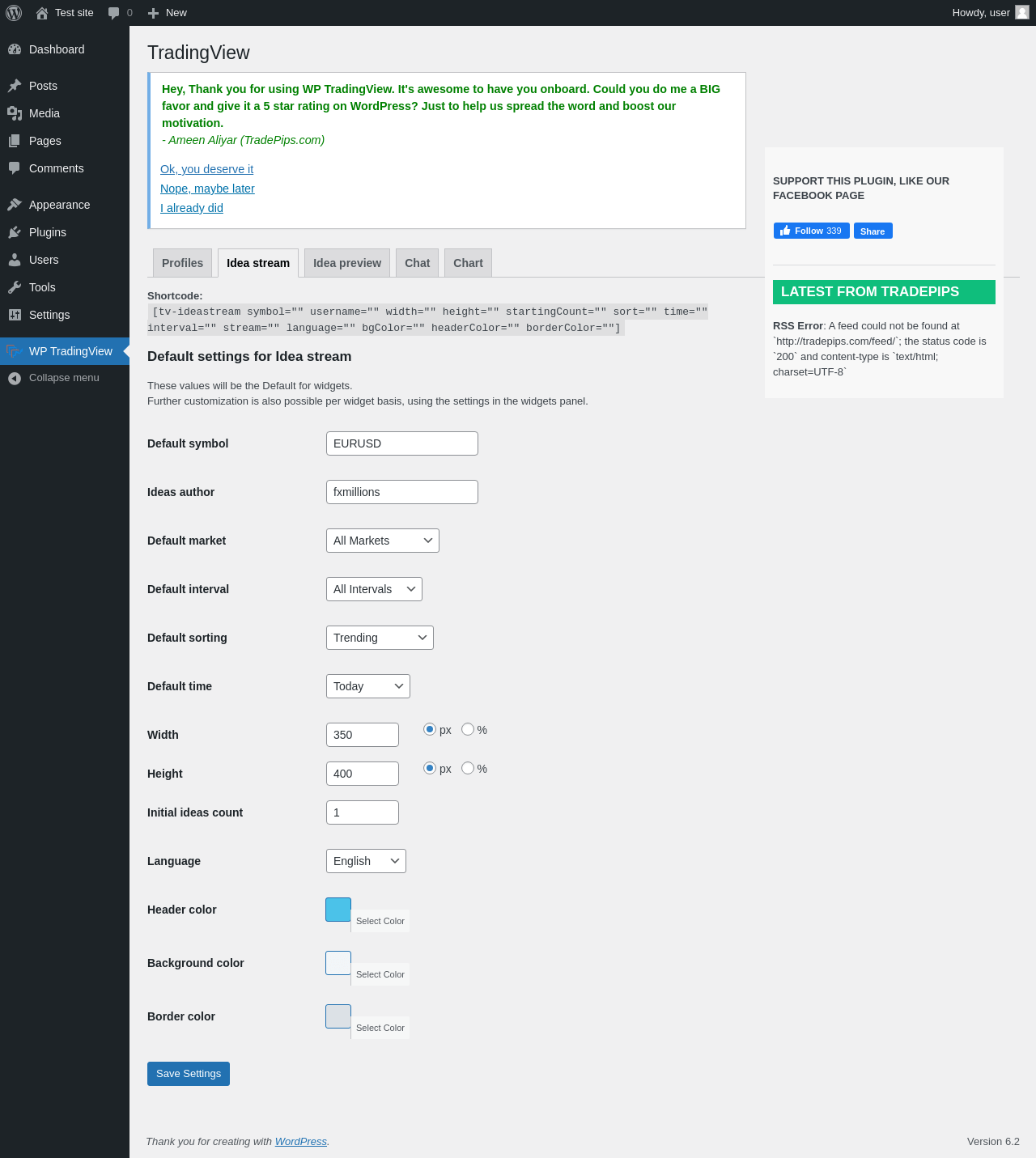The height and width of the screenshot is (1158, 1036).
Task: Click 'Nope, maybe later' link
Action: (207, 189)
